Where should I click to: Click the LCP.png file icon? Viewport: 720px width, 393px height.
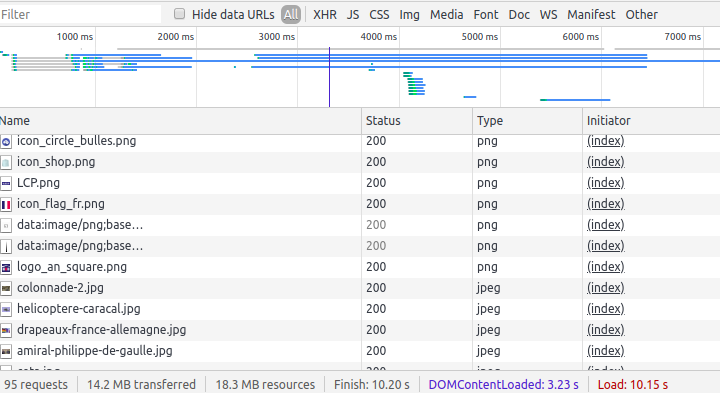click(x=6, y=184)
